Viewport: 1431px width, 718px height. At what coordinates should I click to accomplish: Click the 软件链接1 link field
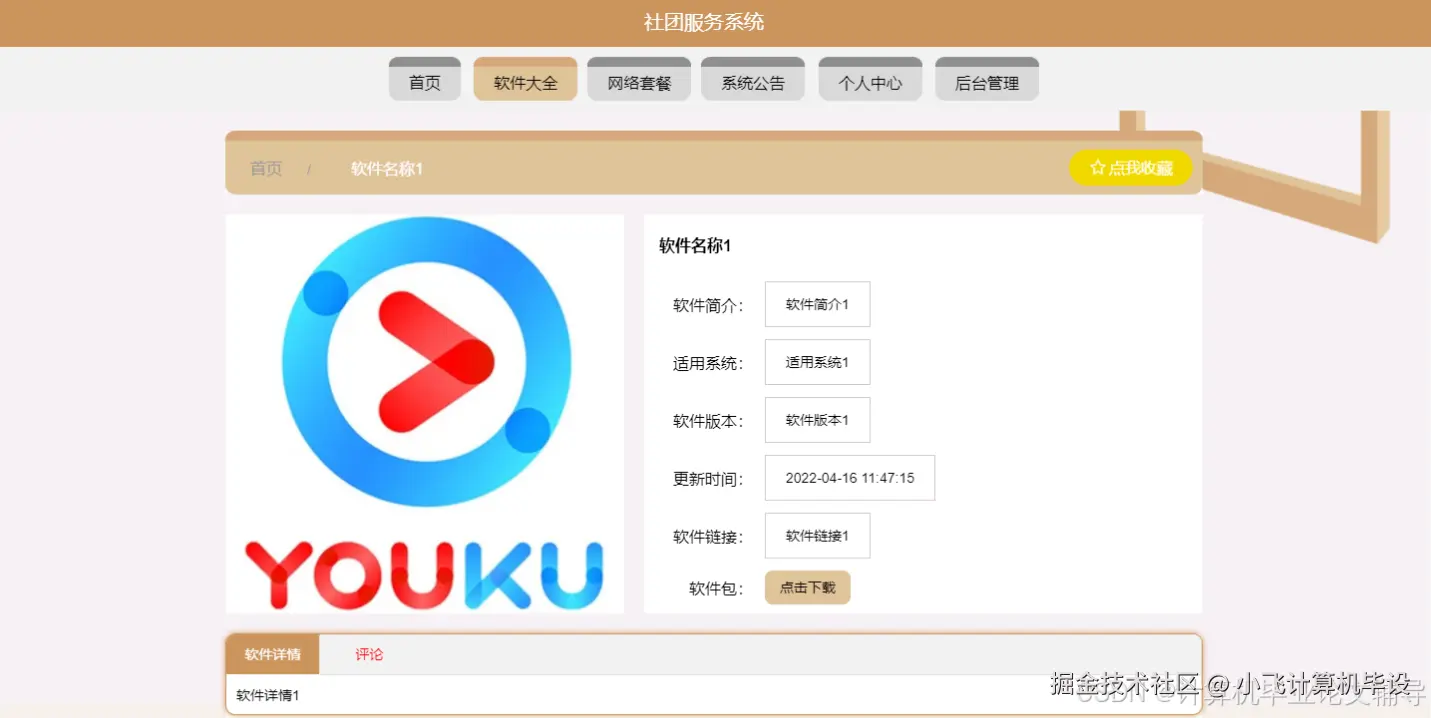pos(817,535)
